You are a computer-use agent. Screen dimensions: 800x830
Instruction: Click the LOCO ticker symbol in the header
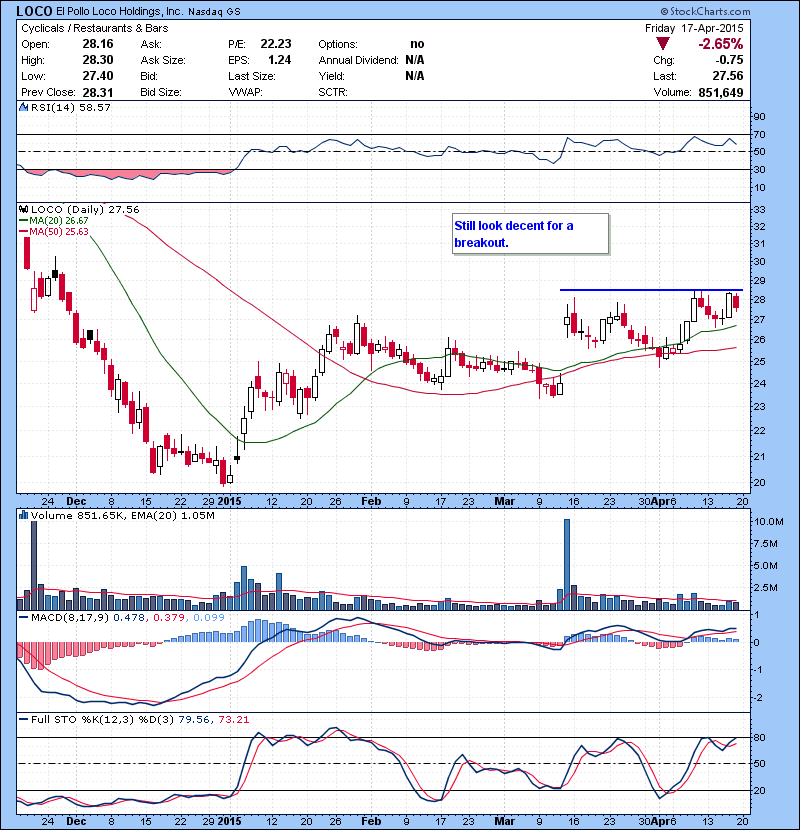tap(34, 11)
